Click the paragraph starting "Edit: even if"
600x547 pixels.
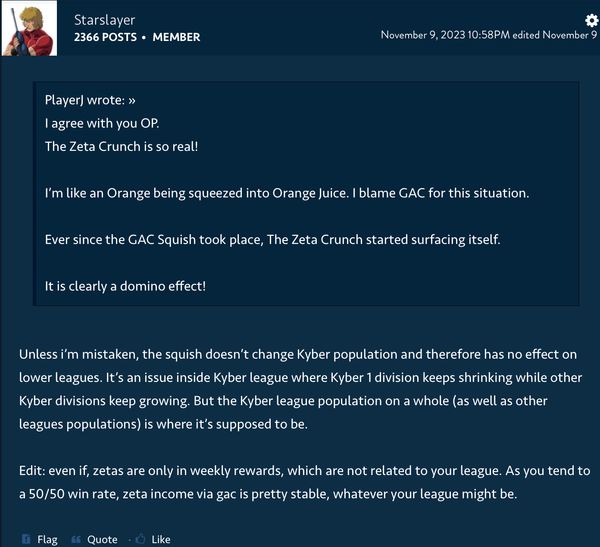tap(299, 481)
